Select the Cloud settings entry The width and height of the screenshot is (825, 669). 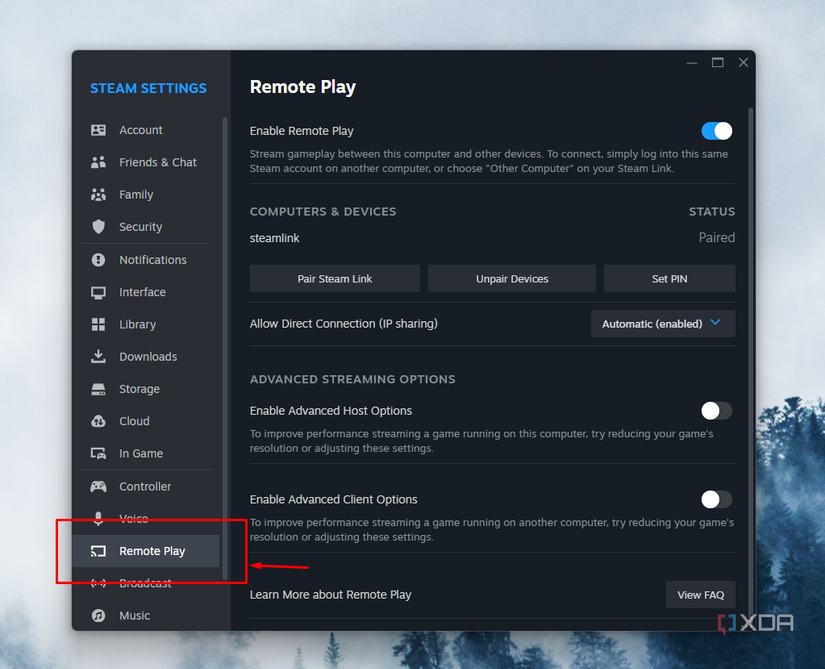[x=146, y=421]
